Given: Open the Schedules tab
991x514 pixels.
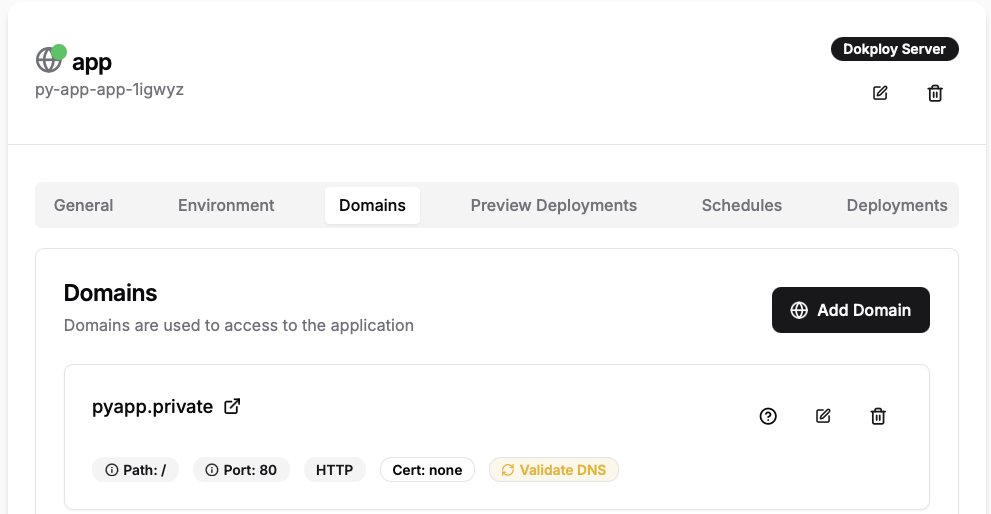Looking at the screenshot, I should [742, 205].
